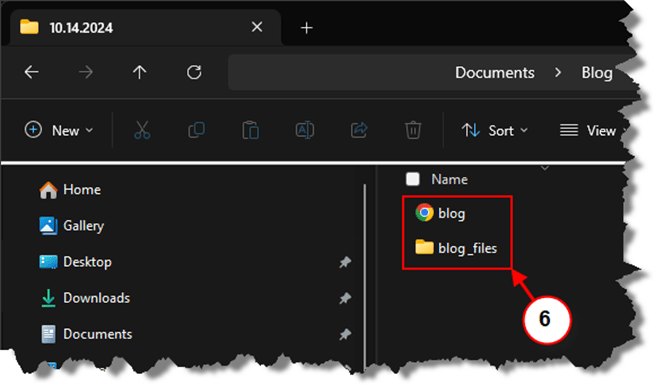Open Documents in the navigation pane

coord(86,334)
